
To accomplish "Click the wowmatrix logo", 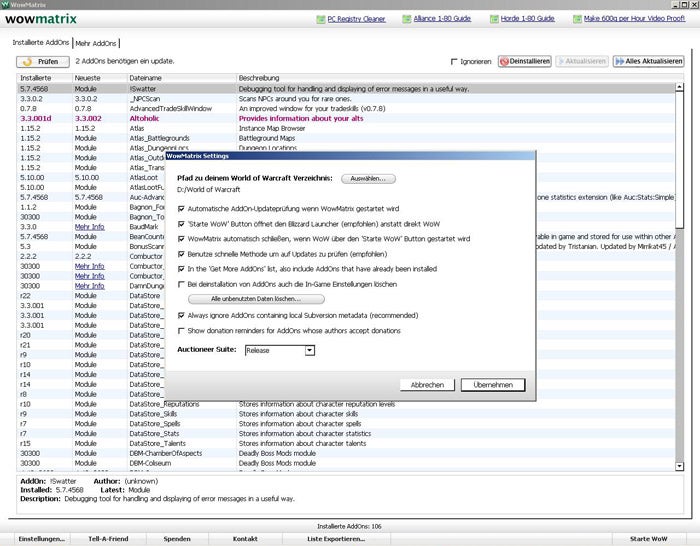I will coord(41,19).
